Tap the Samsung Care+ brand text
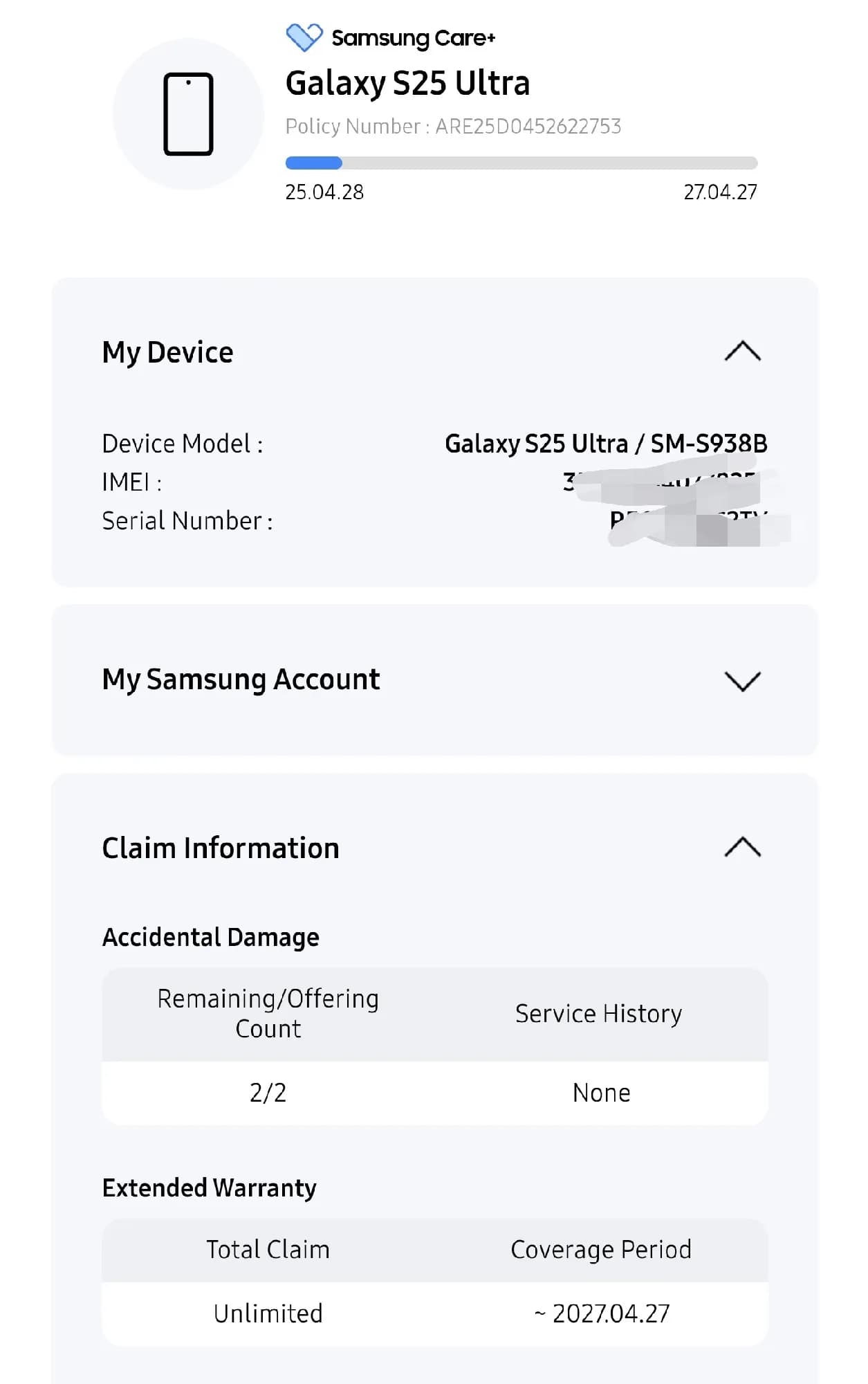The image size is (868, 1384). pos(414,39)
